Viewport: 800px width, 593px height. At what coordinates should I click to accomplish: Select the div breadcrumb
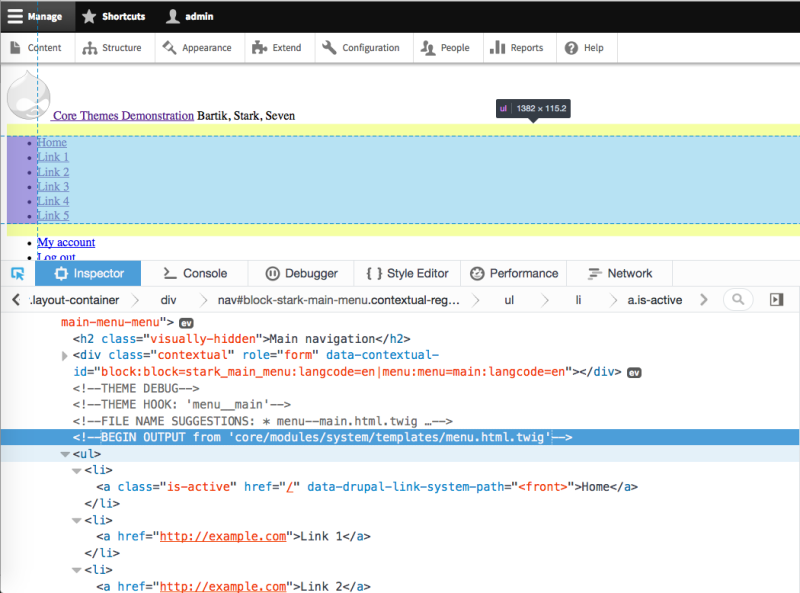(x=168, y=300)
